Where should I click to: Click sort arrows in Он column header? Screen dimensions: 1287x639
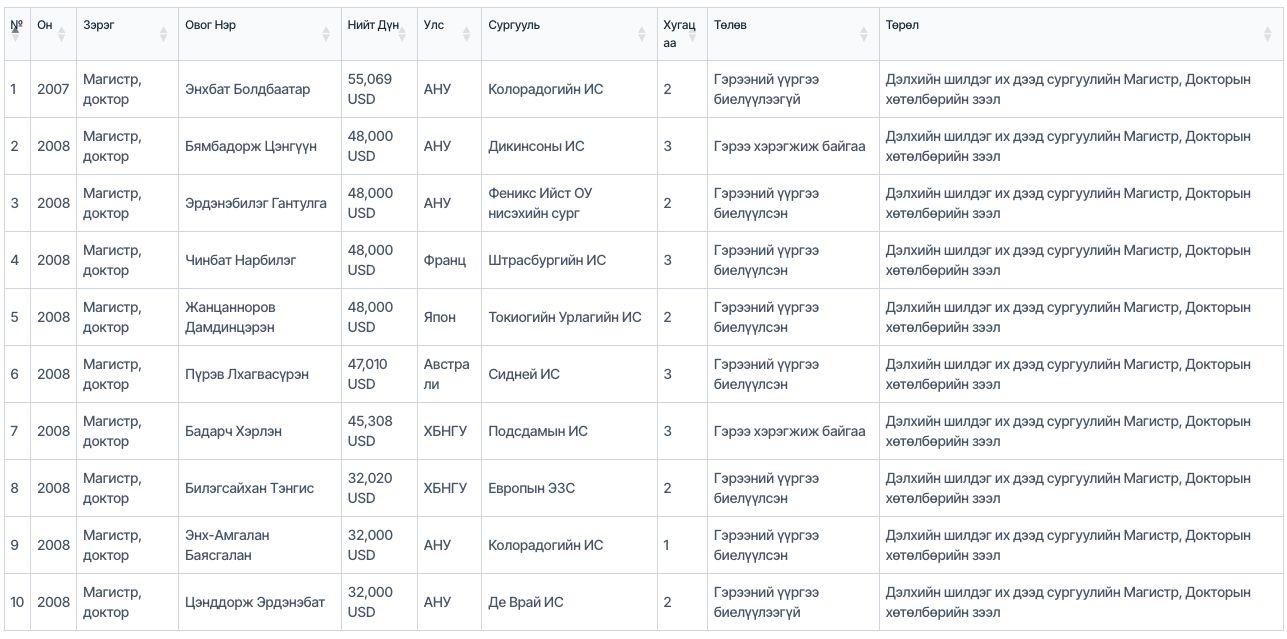pyautogui.click(x=61, y=34)
